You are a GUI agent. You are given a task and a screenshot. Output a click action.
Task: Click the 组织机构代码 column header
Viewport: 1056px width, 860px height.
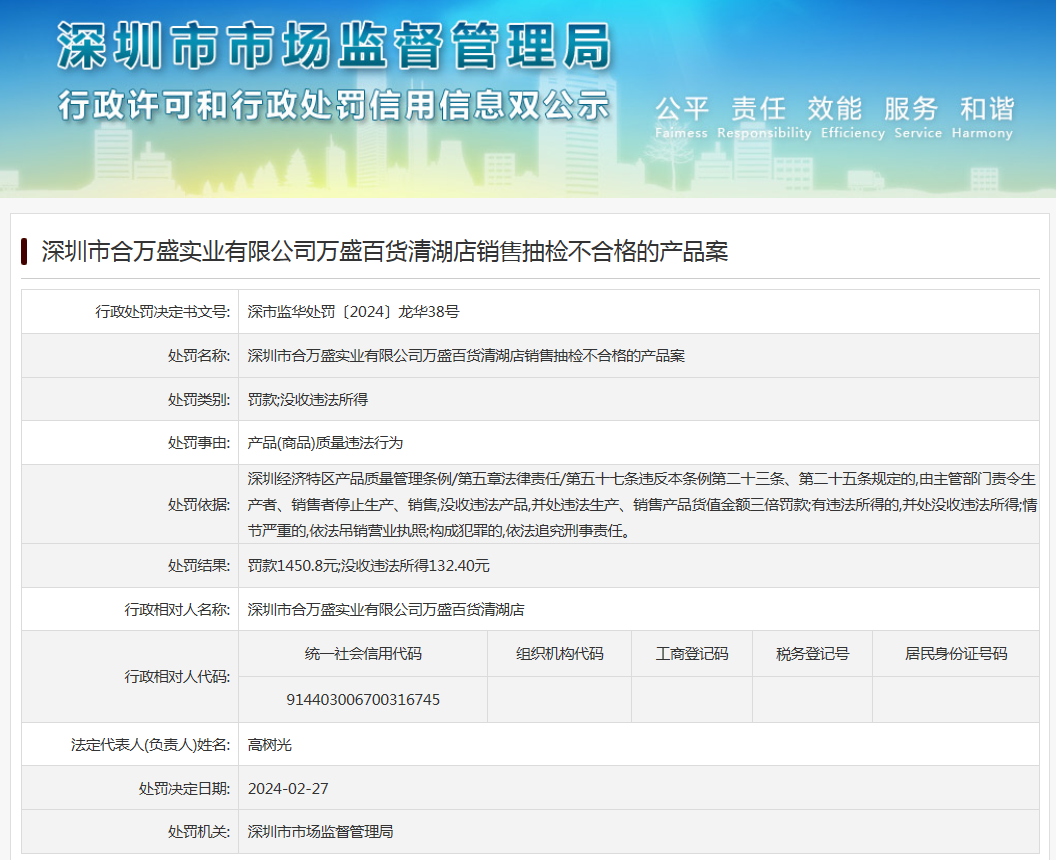[560, 653]
